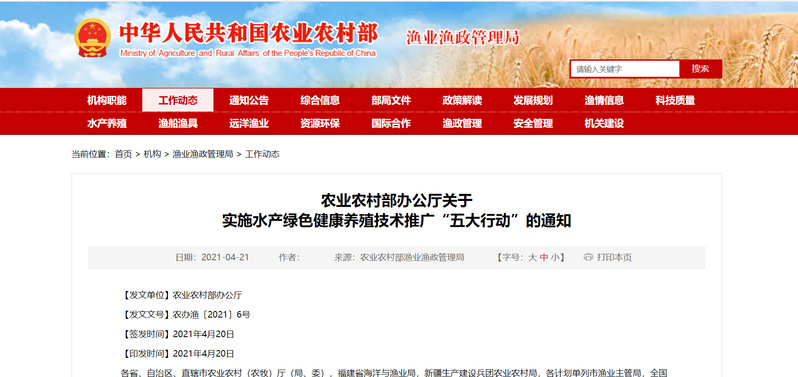Open the 部局文件 menu
This screenshot has height=377, width=798.
tap(391, 100)
